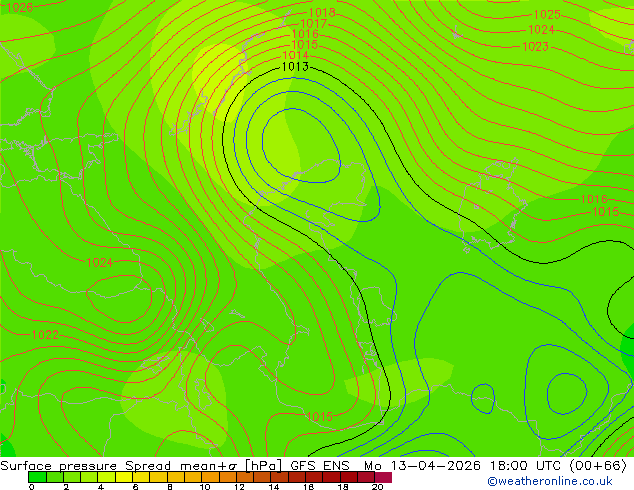Select the legend tick label '20'
This screenshot has width=634, height=490.
tap(377, 486)
